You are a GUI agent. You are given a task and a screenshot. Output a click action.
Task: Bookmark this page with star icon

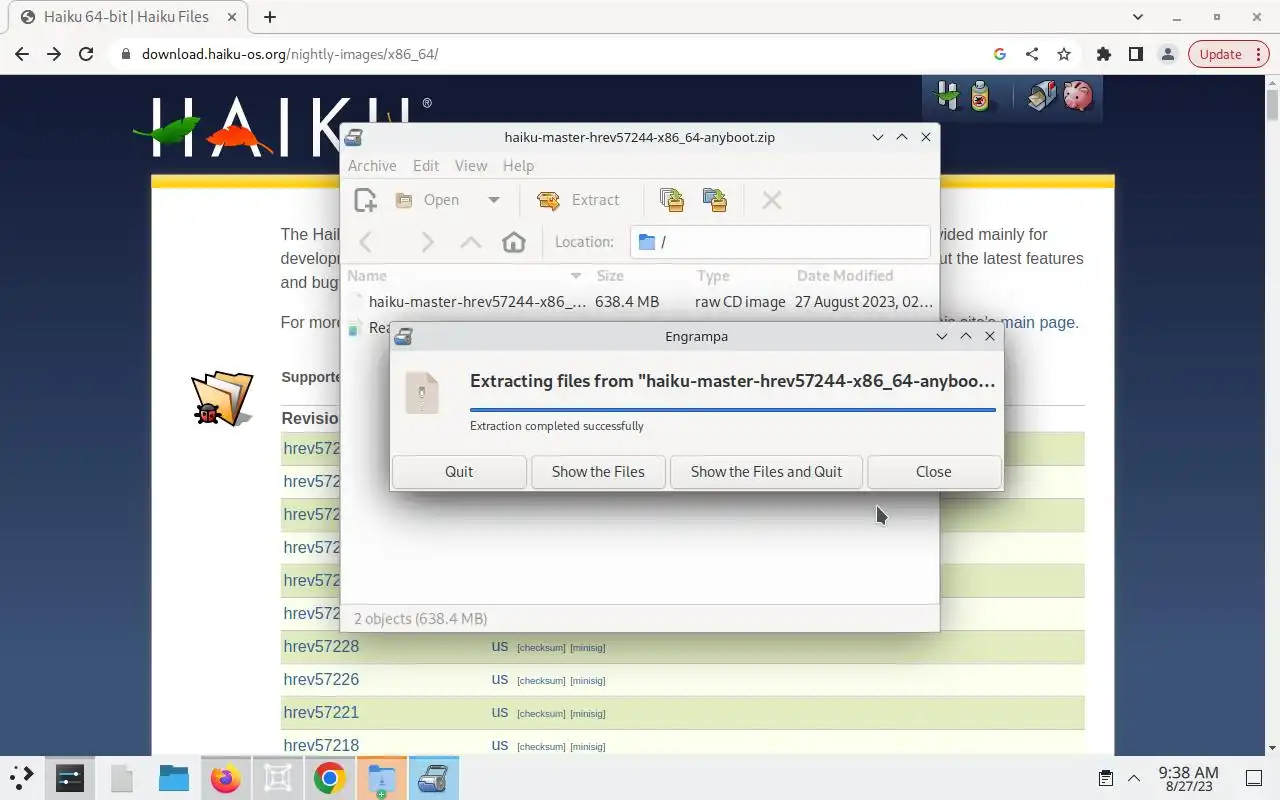pyautogui.click(x=1064, y=54)
